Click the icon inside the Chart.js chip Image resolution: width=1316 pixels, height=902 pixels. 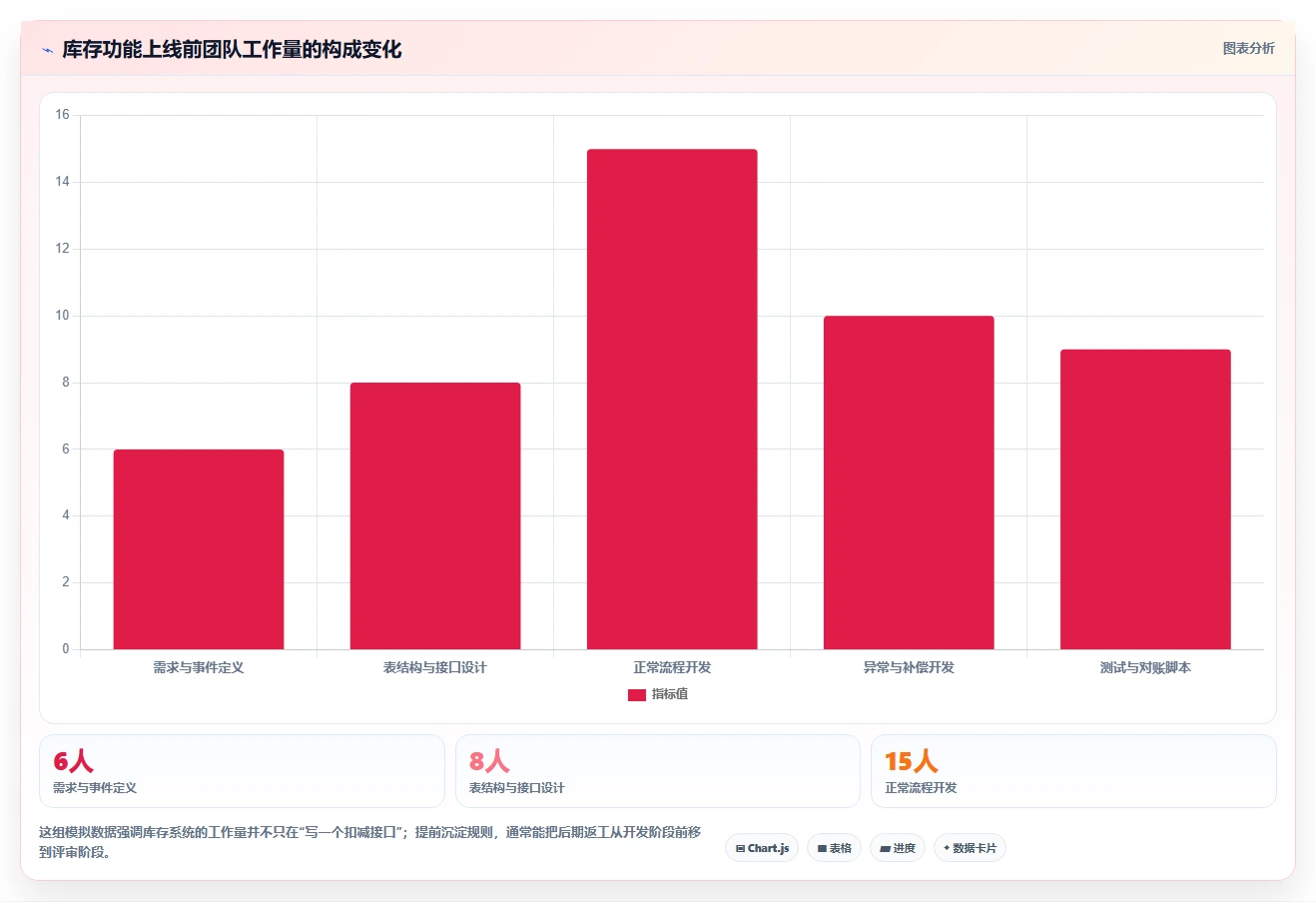pos(740,848)
